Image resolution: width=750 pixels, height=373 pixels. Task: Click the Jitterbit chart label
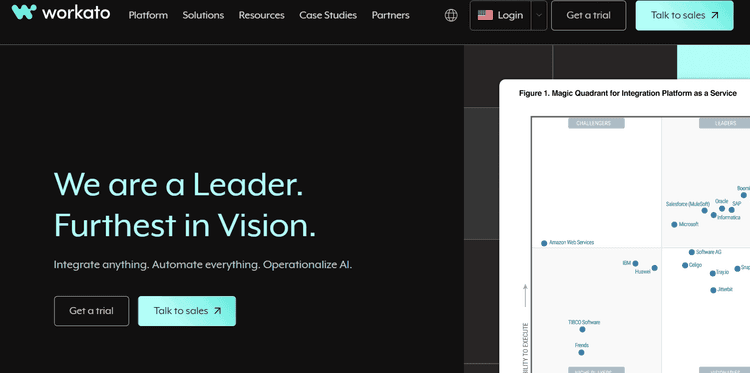725,289
